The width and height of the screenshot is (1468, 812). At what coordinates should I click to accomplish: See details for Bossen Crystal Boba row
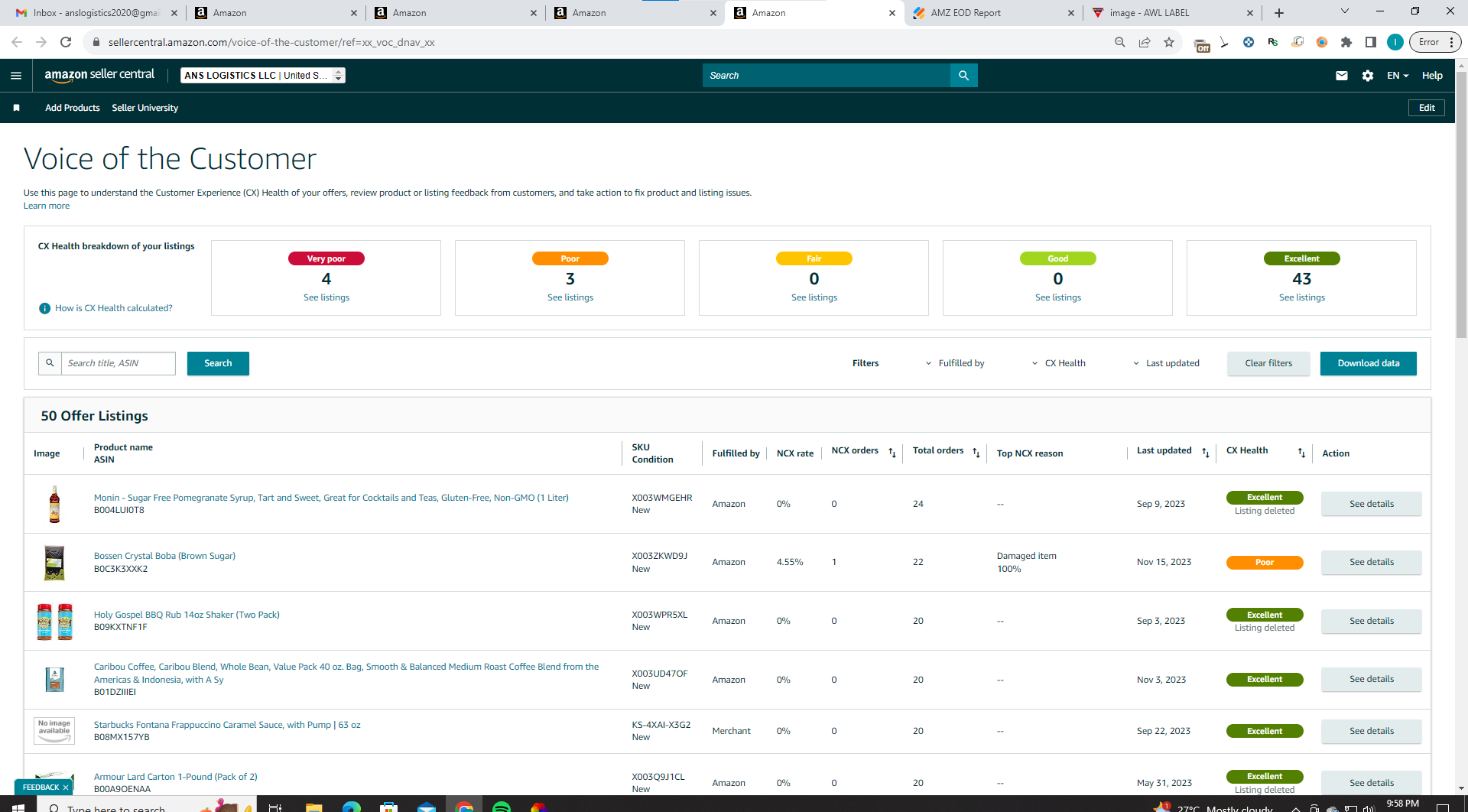[x=1372, y=562]
